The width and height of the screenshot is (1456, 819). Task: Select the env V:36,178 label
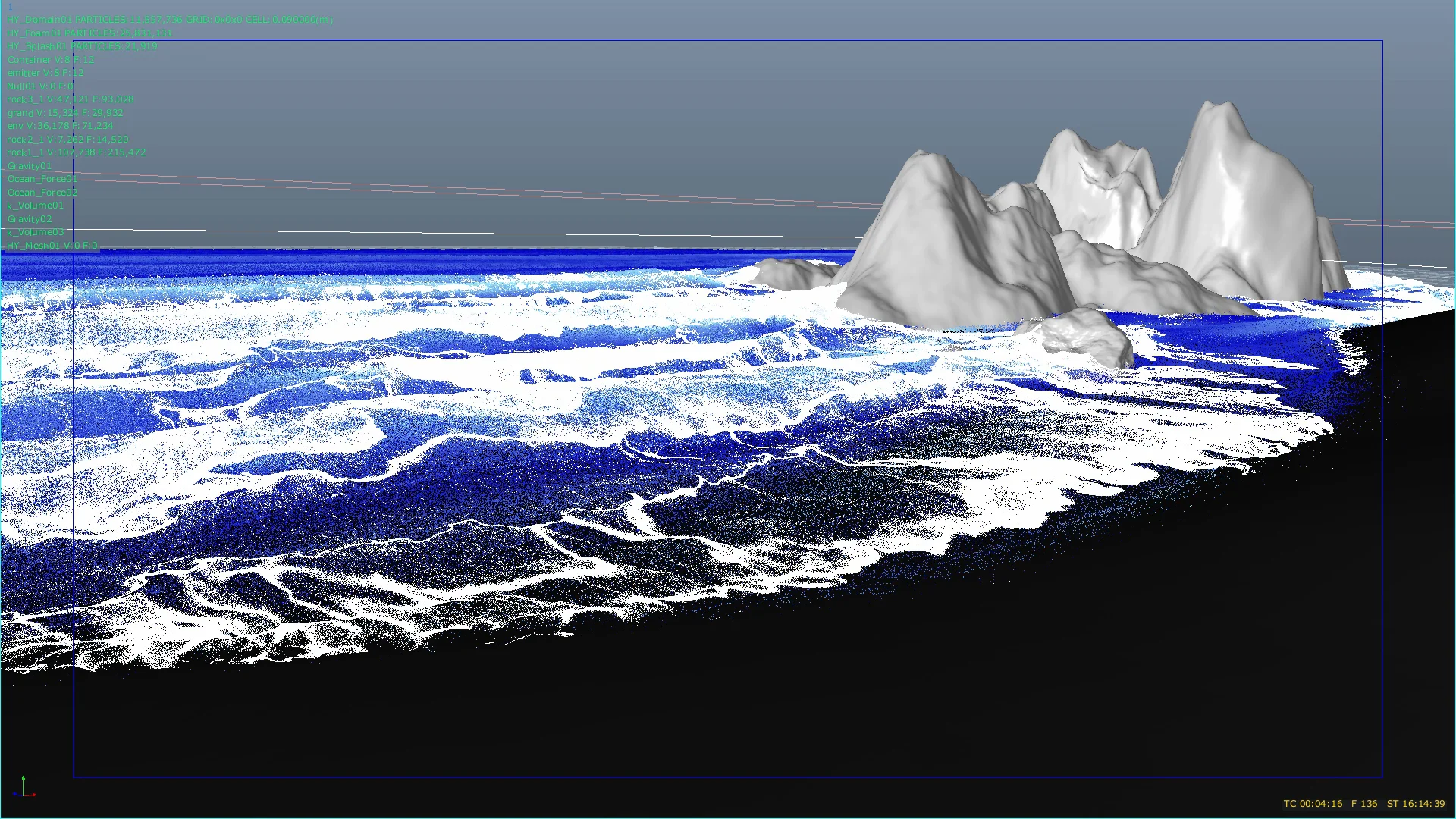click(x=60, y=126)
